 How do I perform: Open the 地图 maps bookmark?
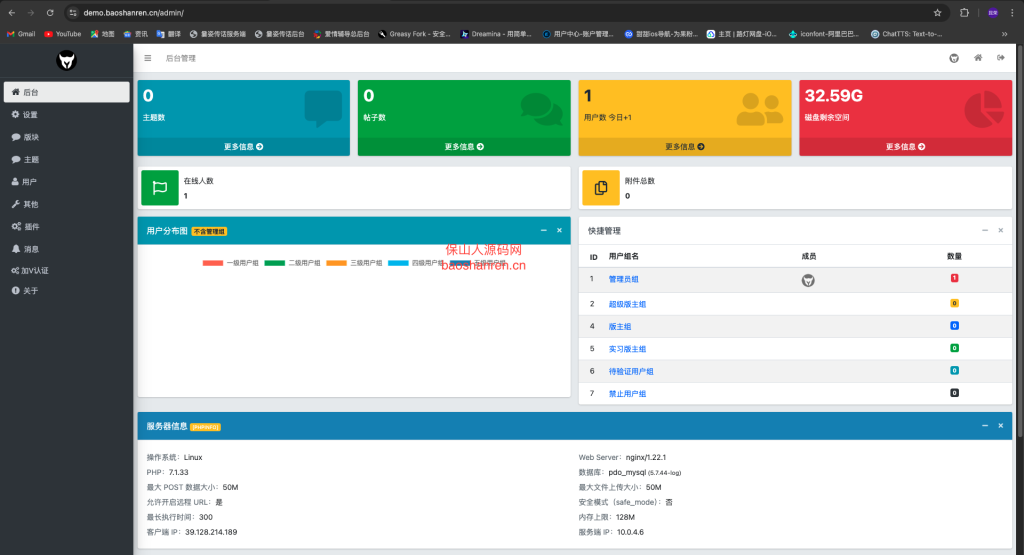[x=103, y=34]
